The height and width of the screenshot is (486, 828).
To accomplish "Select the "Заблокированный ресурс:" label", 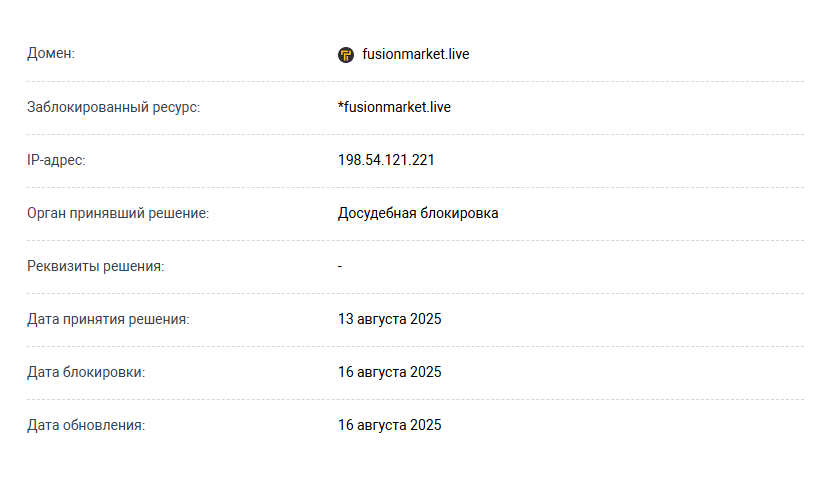I will pyautogui.click(x=113, y=107).
